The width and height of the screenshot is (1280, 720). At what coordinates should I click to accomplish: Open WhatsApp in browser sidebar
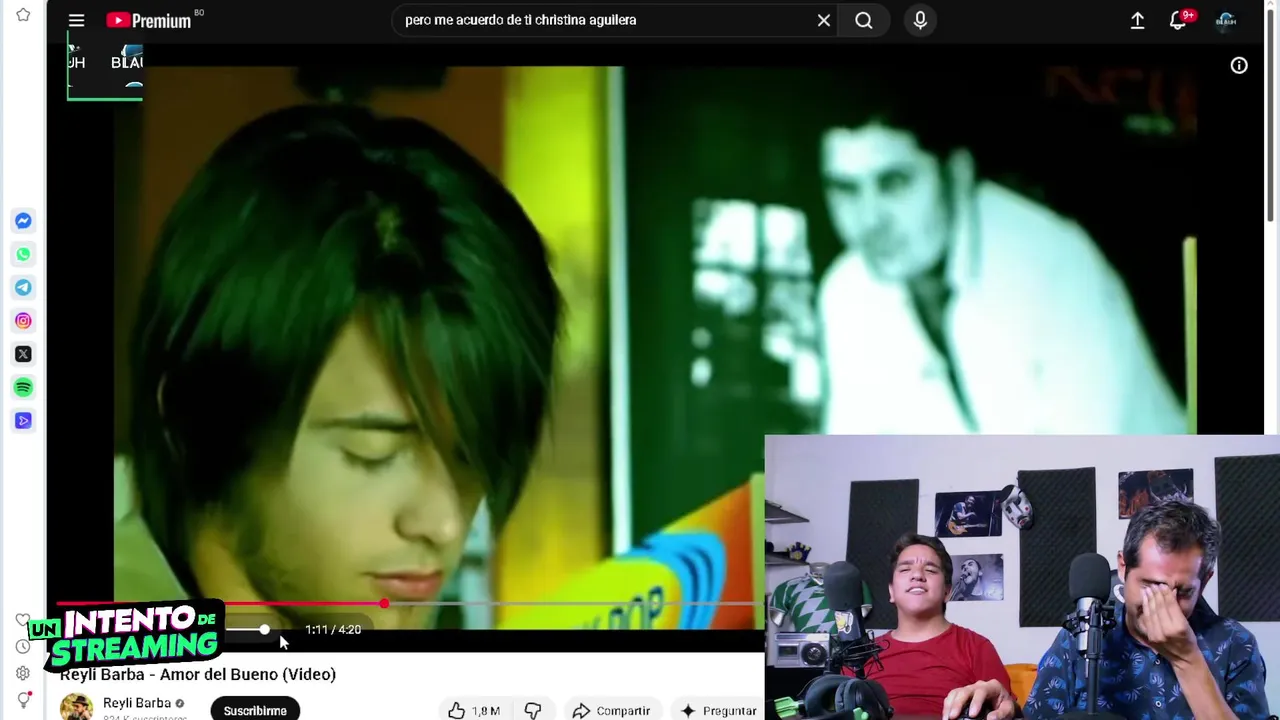pos(23,254)
